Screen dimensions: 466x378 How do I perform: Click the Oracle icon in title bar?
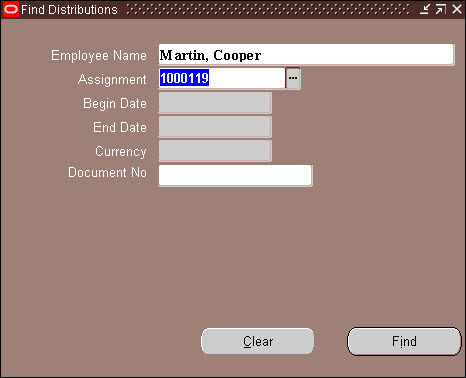click(x=11, y=9)
